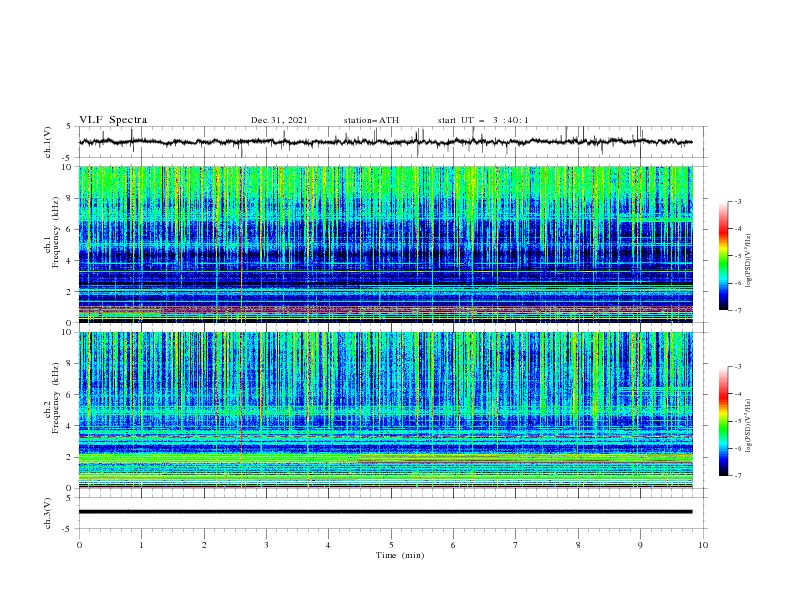This screenshot has height=612, width=792.
Task: Click the '10' kHz tick on ch.1 frequency axis
Action: coord(67,167)
